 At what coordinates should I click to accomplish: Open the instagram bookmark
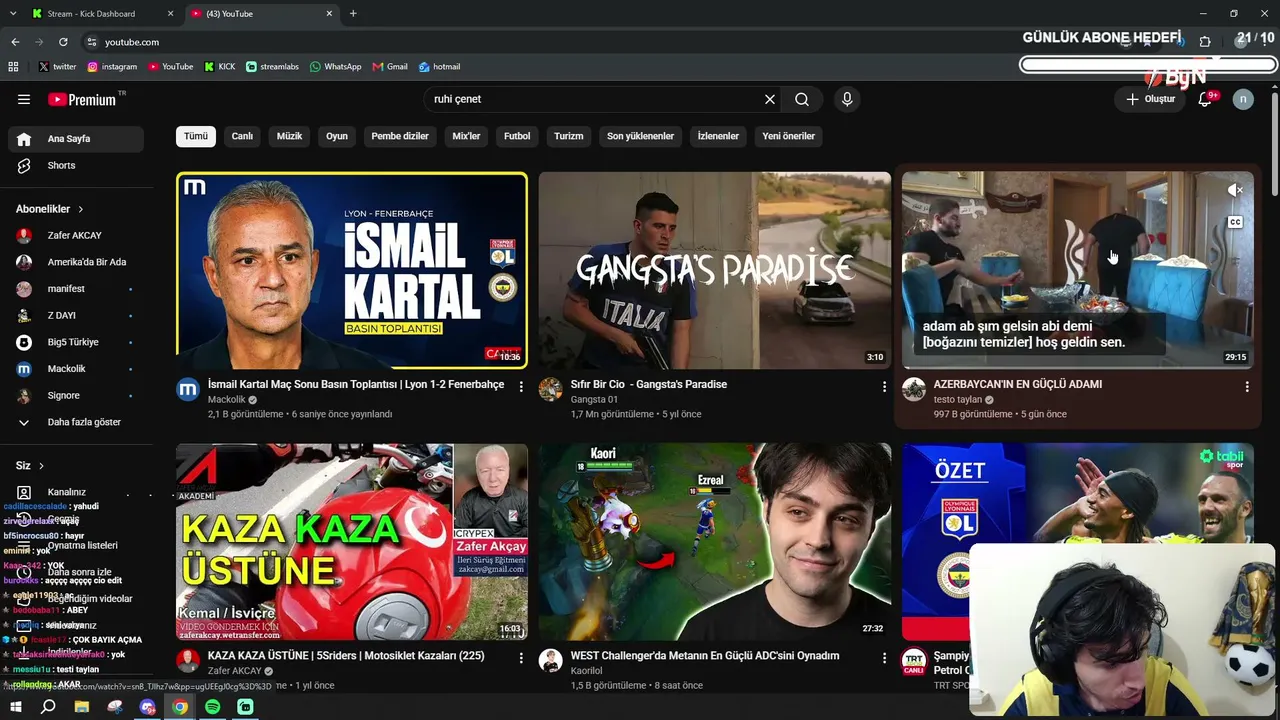(x=112, y=67)
